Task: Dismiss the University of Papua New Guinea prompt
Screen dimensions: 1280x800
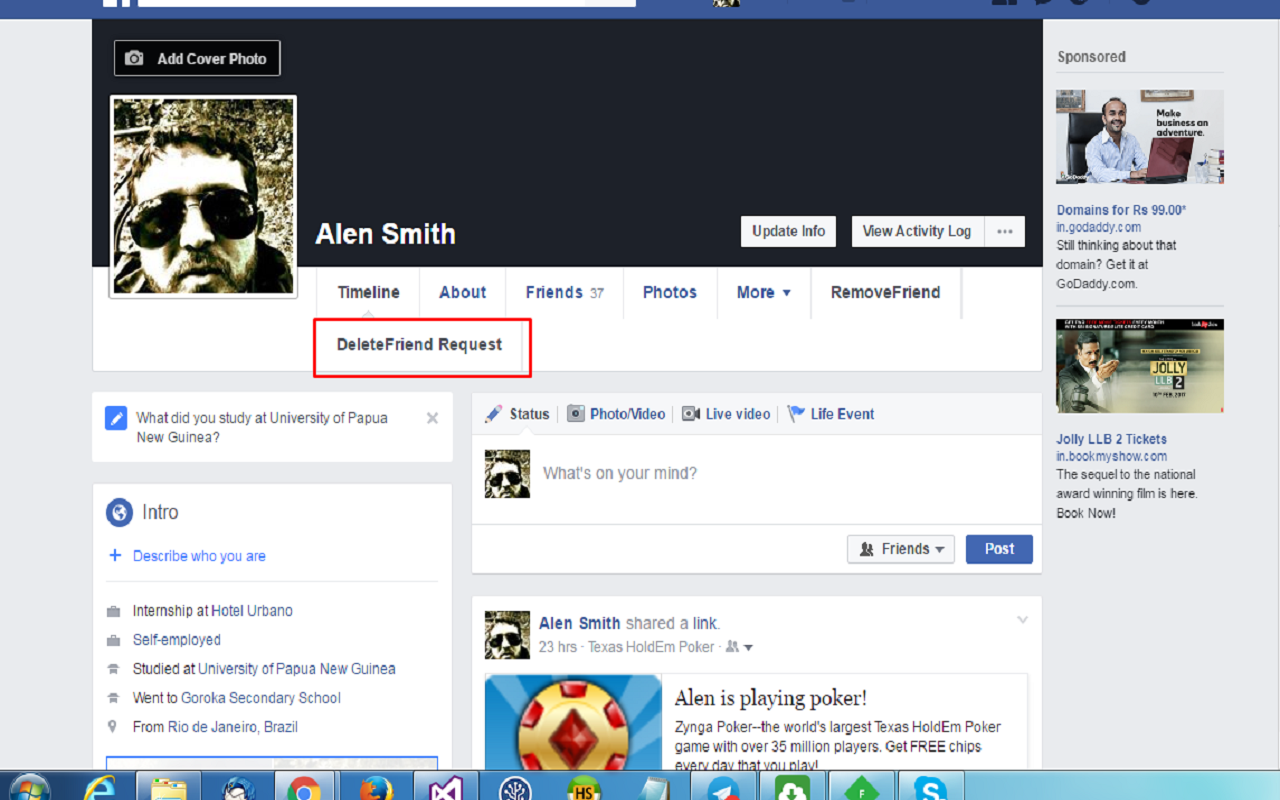Action: pyautogui.click(x=432, y=418)
